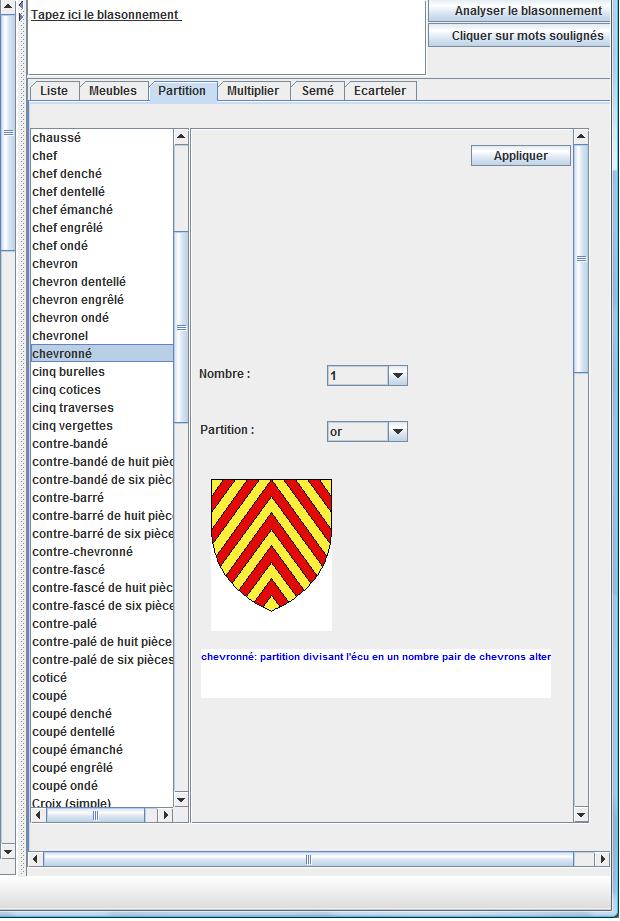Click the left arrow of list horizontal scrollbar
Image resolution: width=620 pixels, height=921 pixels.
(x=39, y=815)
